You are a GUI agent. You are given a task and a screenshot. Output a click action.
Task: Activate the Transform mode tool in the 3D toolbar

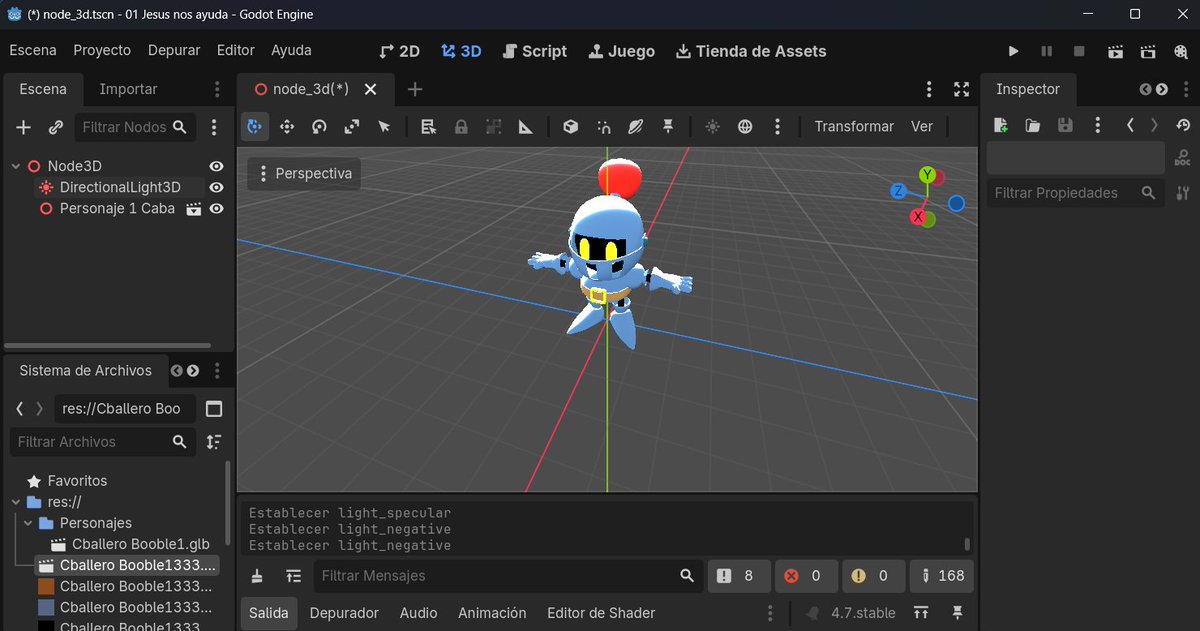(255, 127)
